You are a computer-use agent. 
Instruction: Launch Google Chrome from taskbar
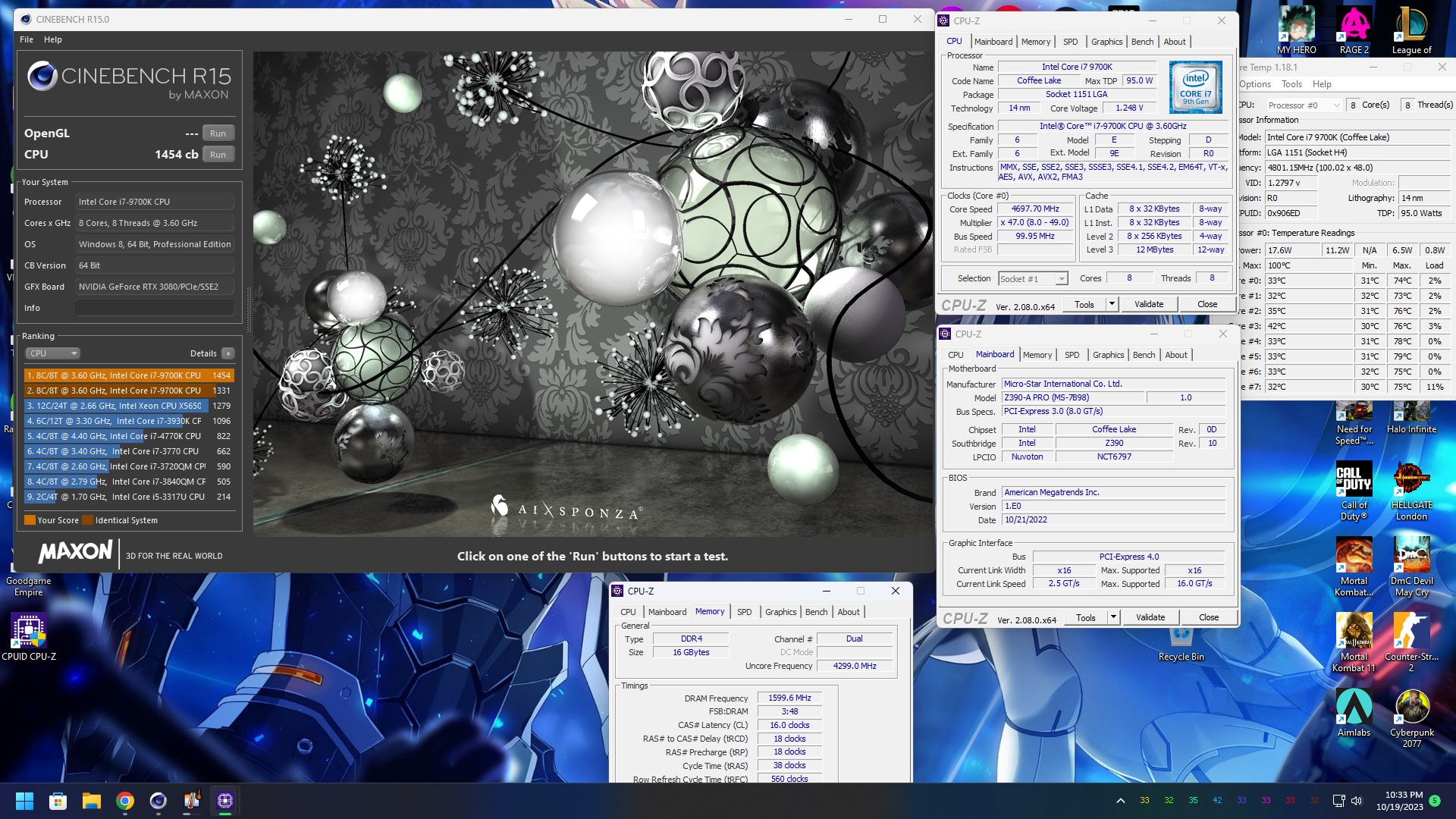125,801
